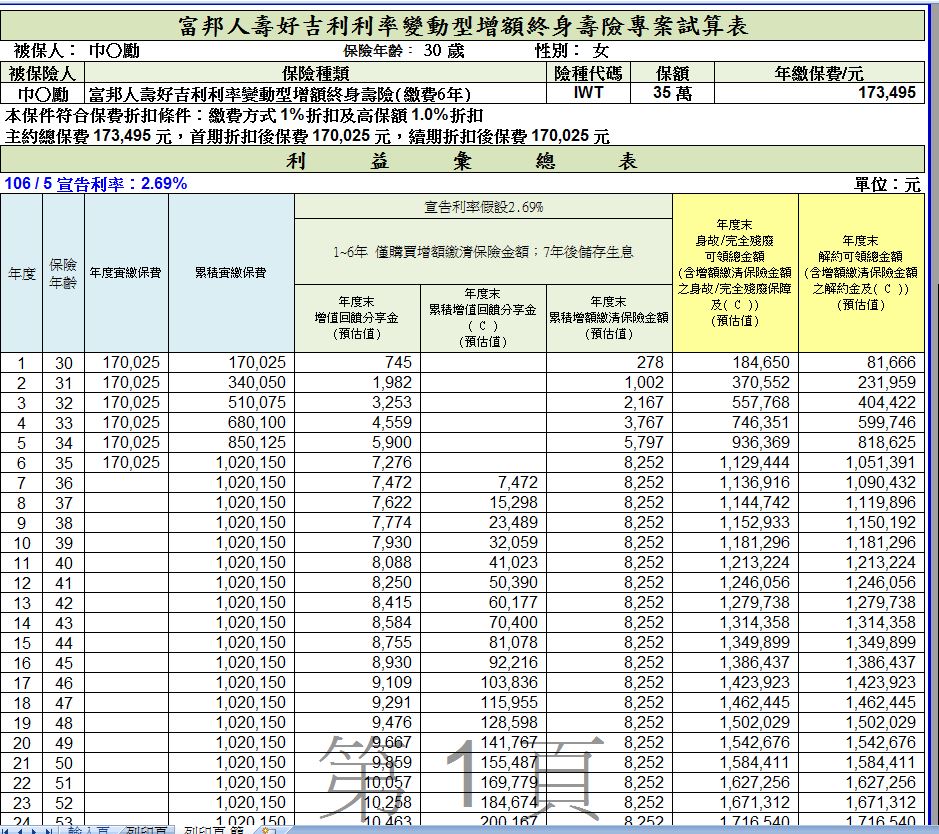Click the 173,495 cell under 年繳保費/元
The height and width of the screenshot is (834, 939).
point(819,93)
